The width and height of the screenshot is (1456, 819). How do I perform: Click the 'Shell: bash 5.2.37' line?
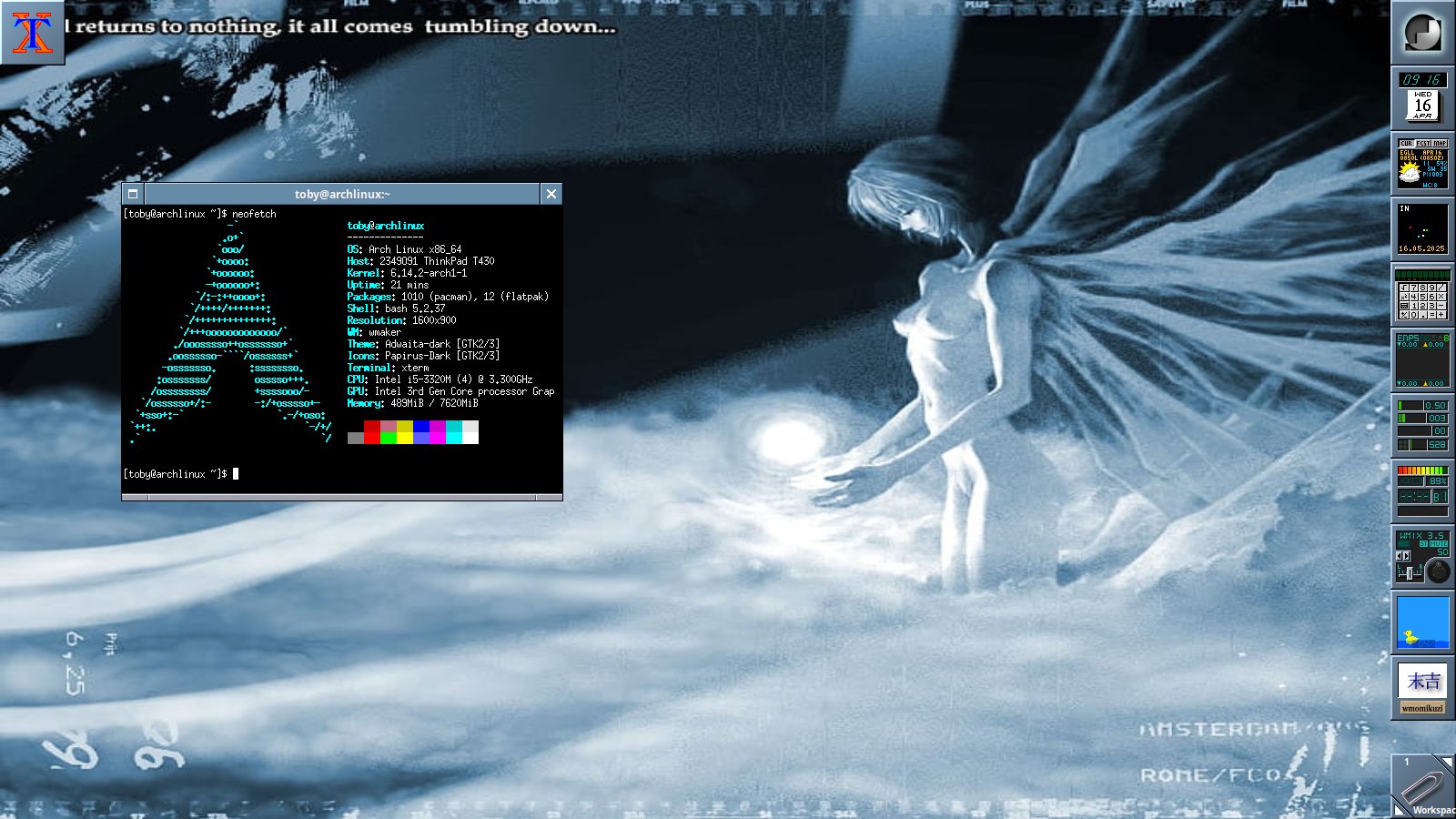[x=396, y=308]
